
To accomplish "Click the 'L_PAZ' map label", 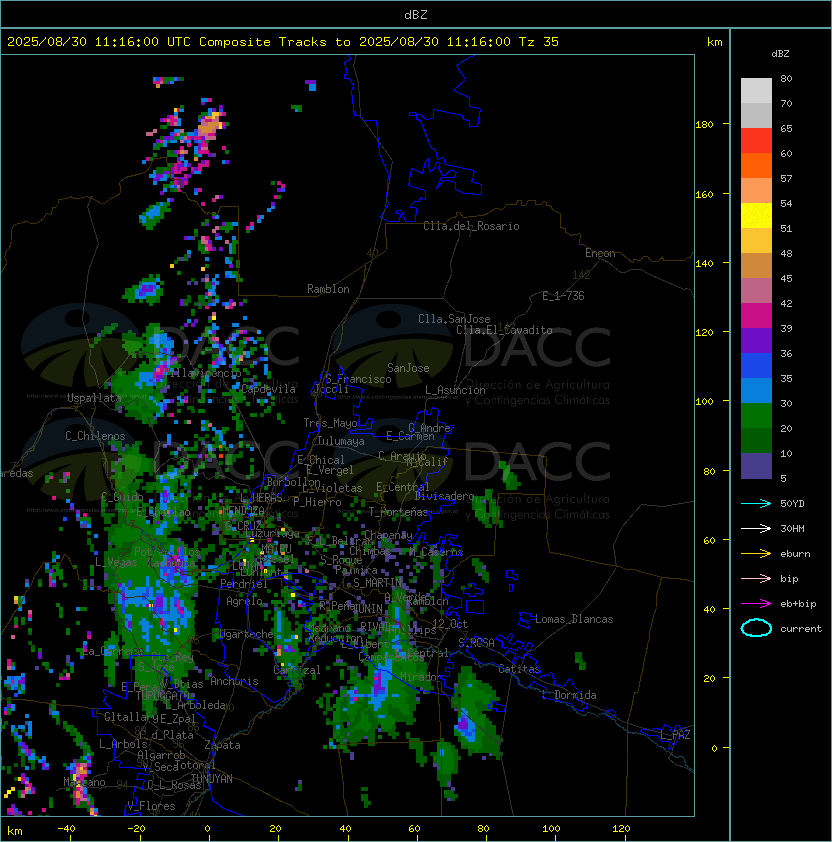I will point(675,735).
